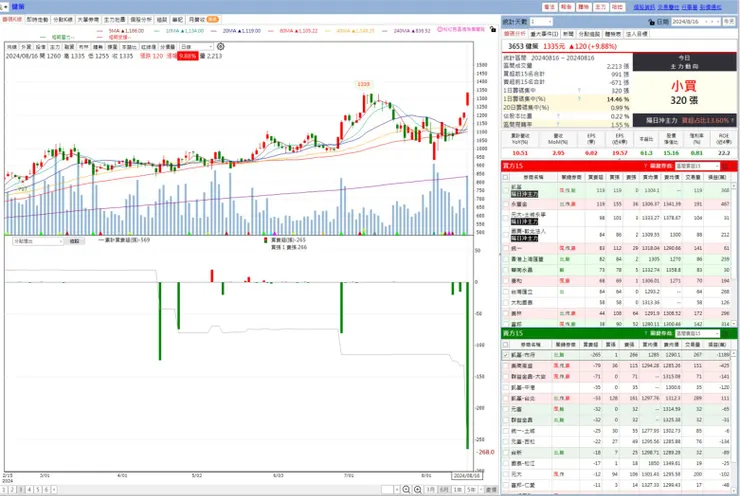Viewport: 740px width, 496px height.
Task: Open dropdown next to page number 6
Action: 54,490
